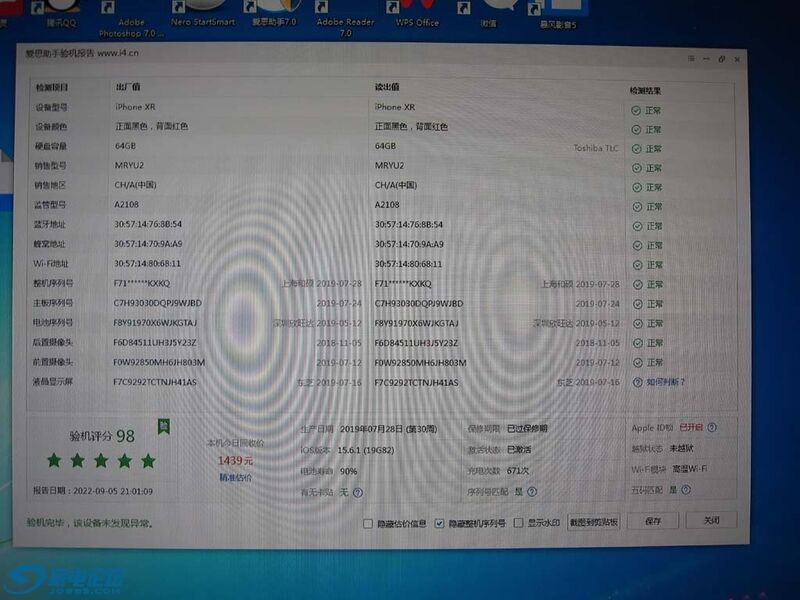Viewport: 800px width, 600px height.
Task: Click the read 蜂窝地址 value 30:57:14:70:9A:A9
Action: (409, 244)
